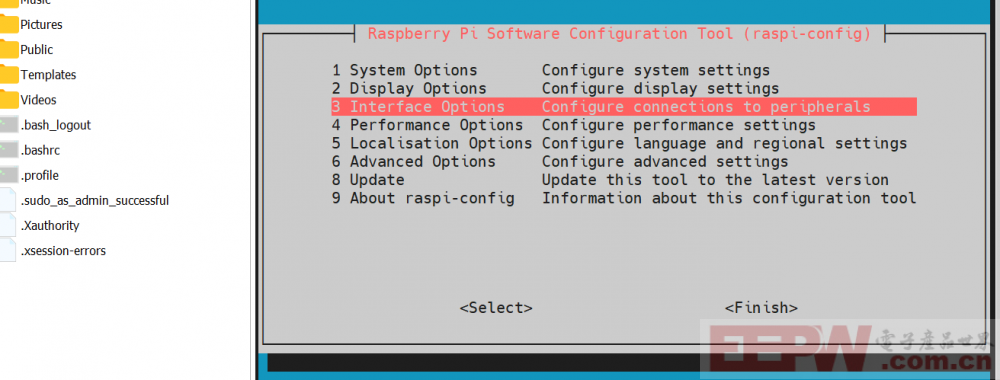Click the .profile file icon
This screenshot has width=1000, height=380.
8,175
